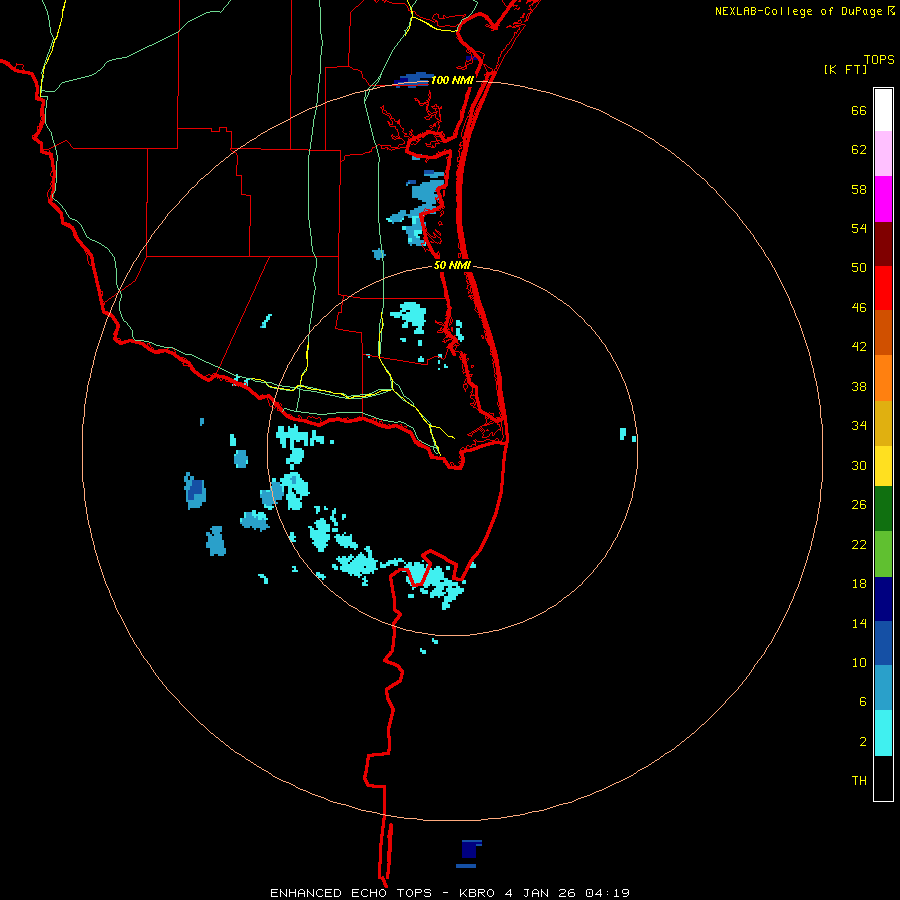Click the "30" legend value
Image resolution: width=900 pixels, height=900 pixels.
pyautogui.click(x=859, y=465)
